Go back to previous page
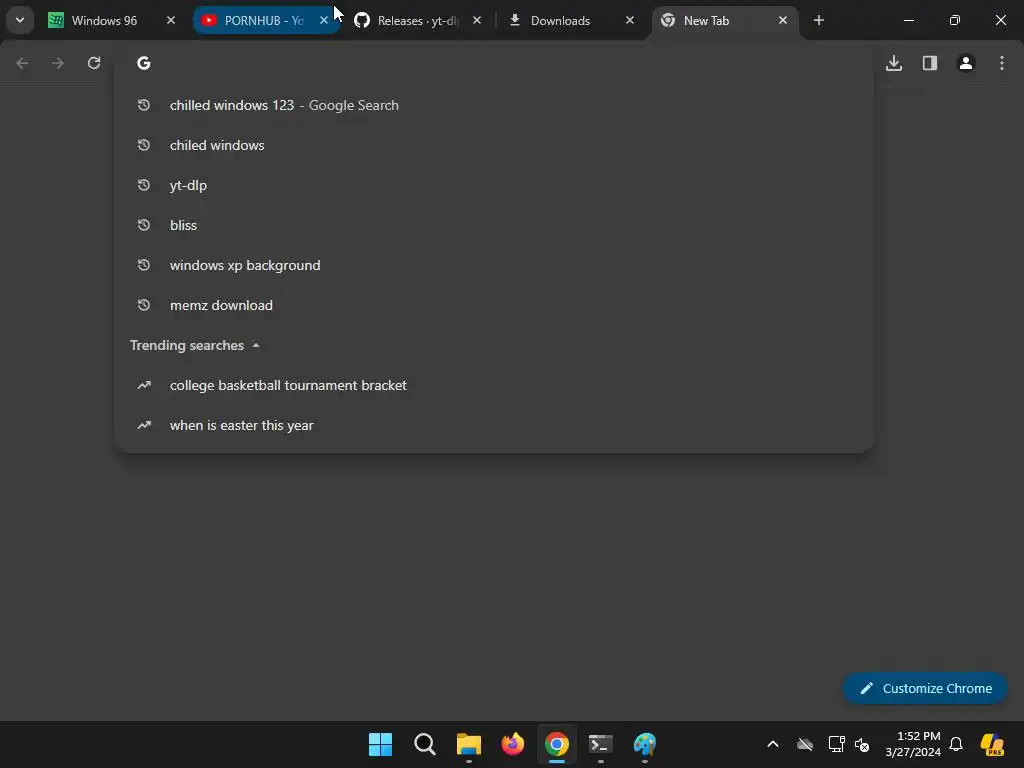The width and height of the screenshot is (1024, 768). pyautogui.click(x=22, y=63)
